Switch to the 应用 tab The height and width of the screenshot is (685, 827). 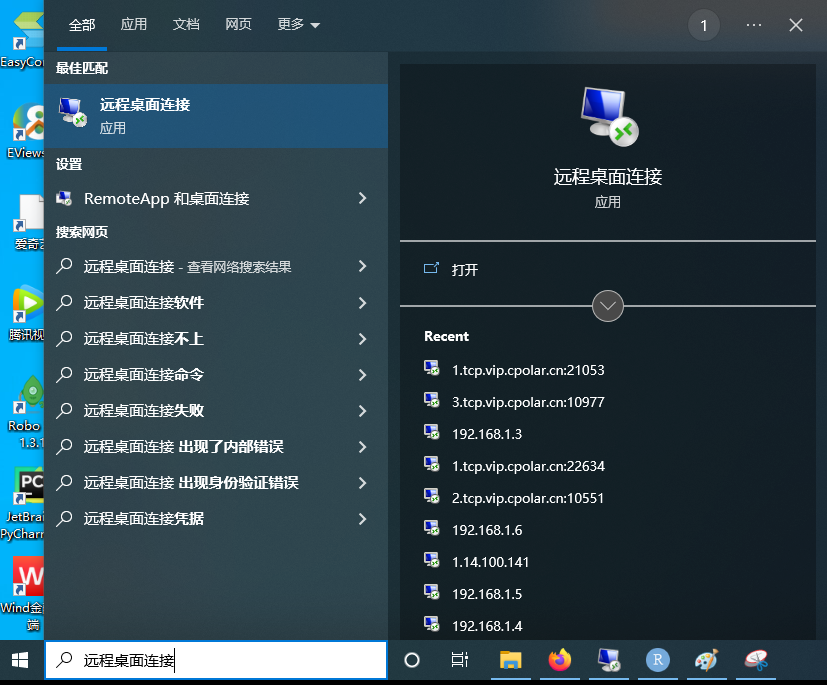(134, 25)
